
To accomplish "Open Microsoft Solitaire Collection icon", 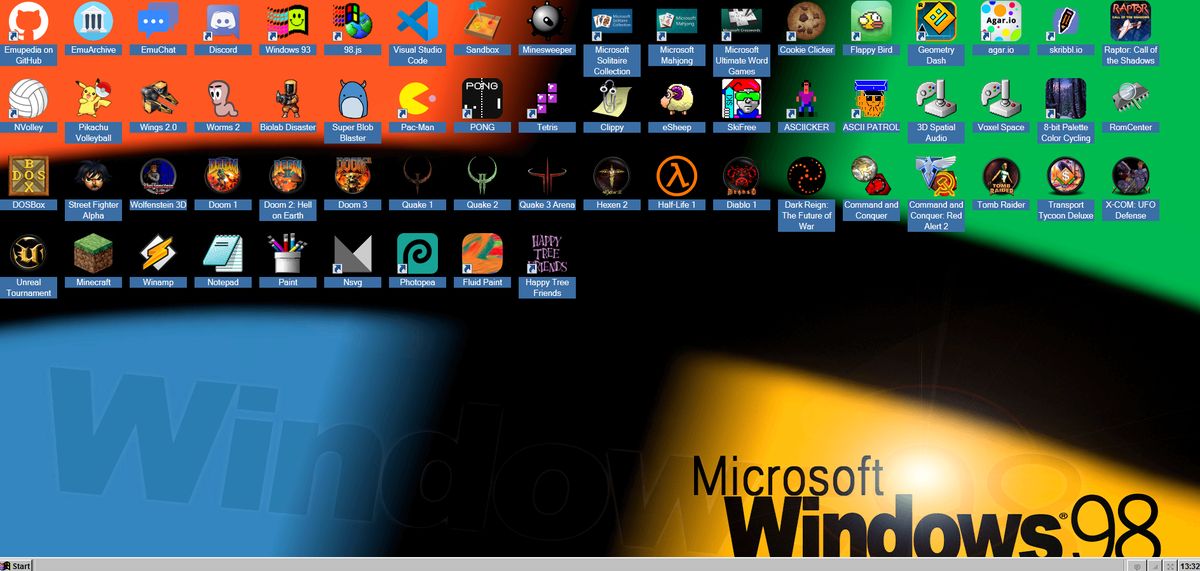I will [612, 21].
